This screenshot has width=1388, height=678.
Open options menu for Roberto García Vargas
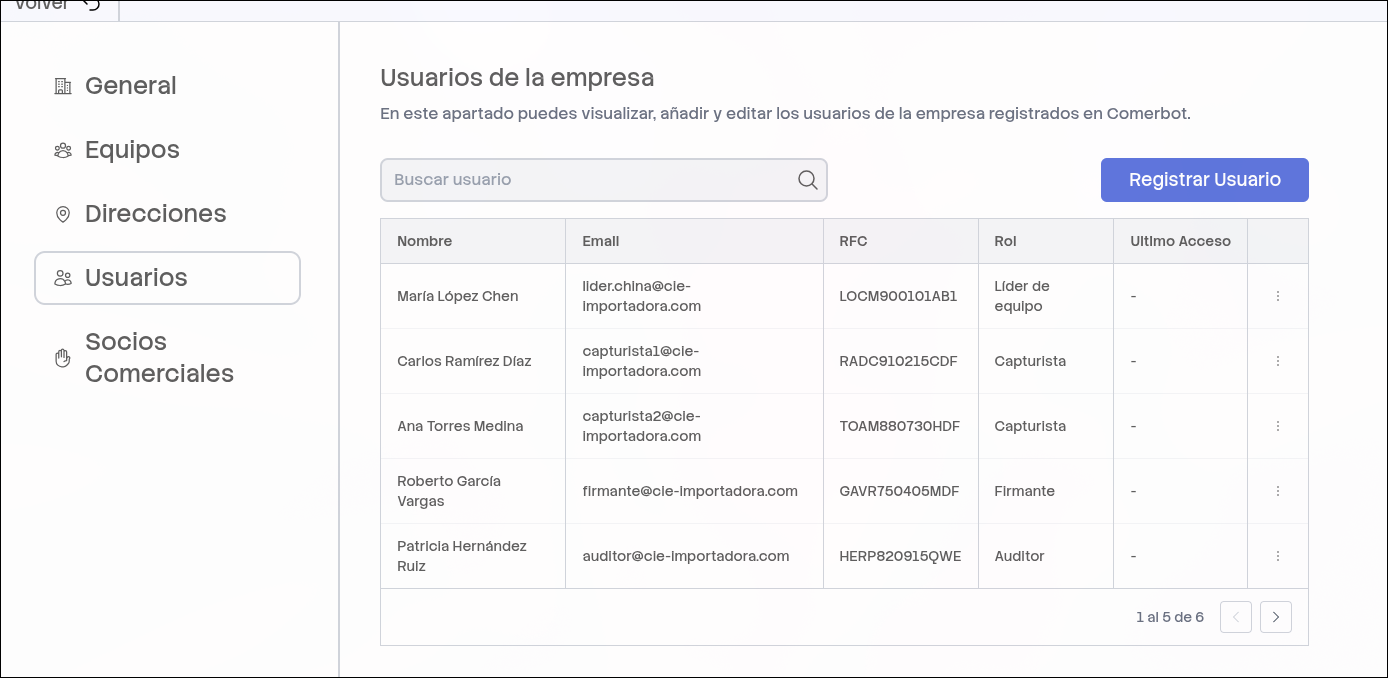(1278, 491)
